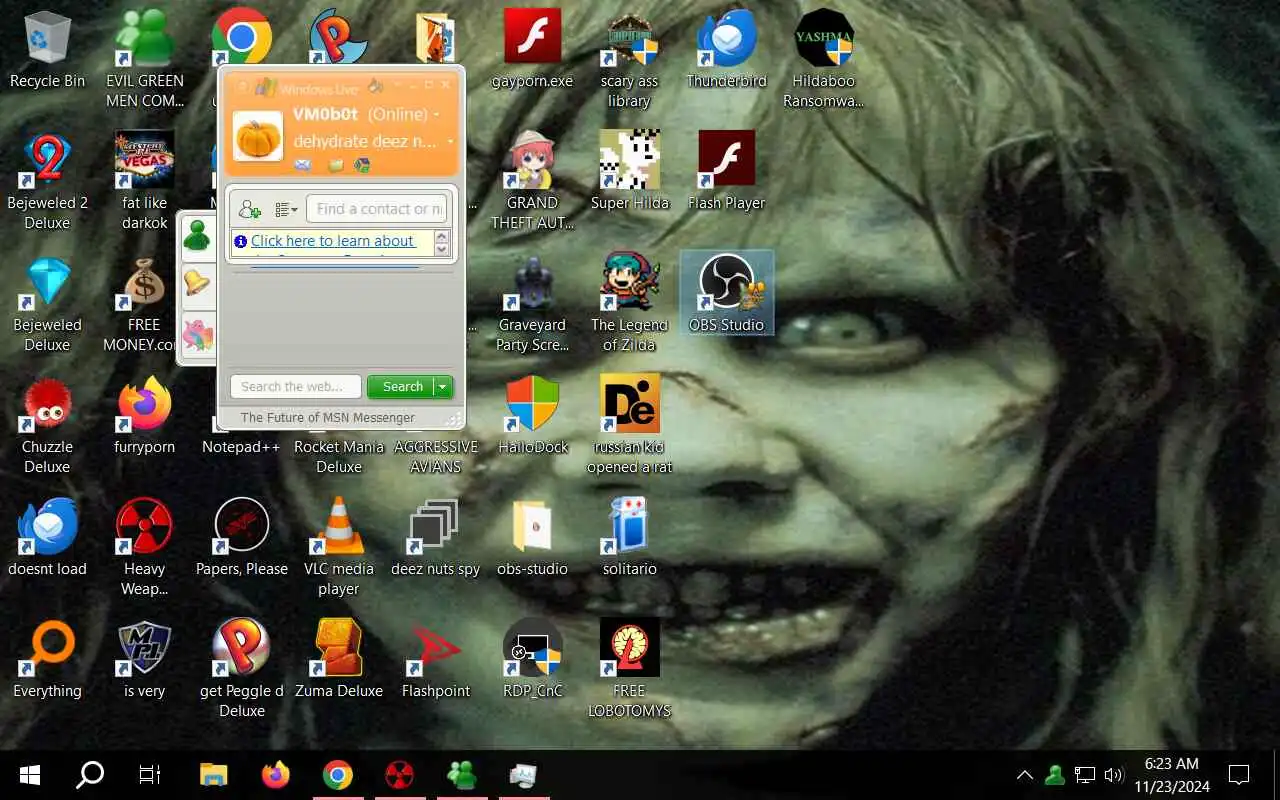Expand the arrow next to the Search button
Screen dimensions: 1280x800
(442, 387)
